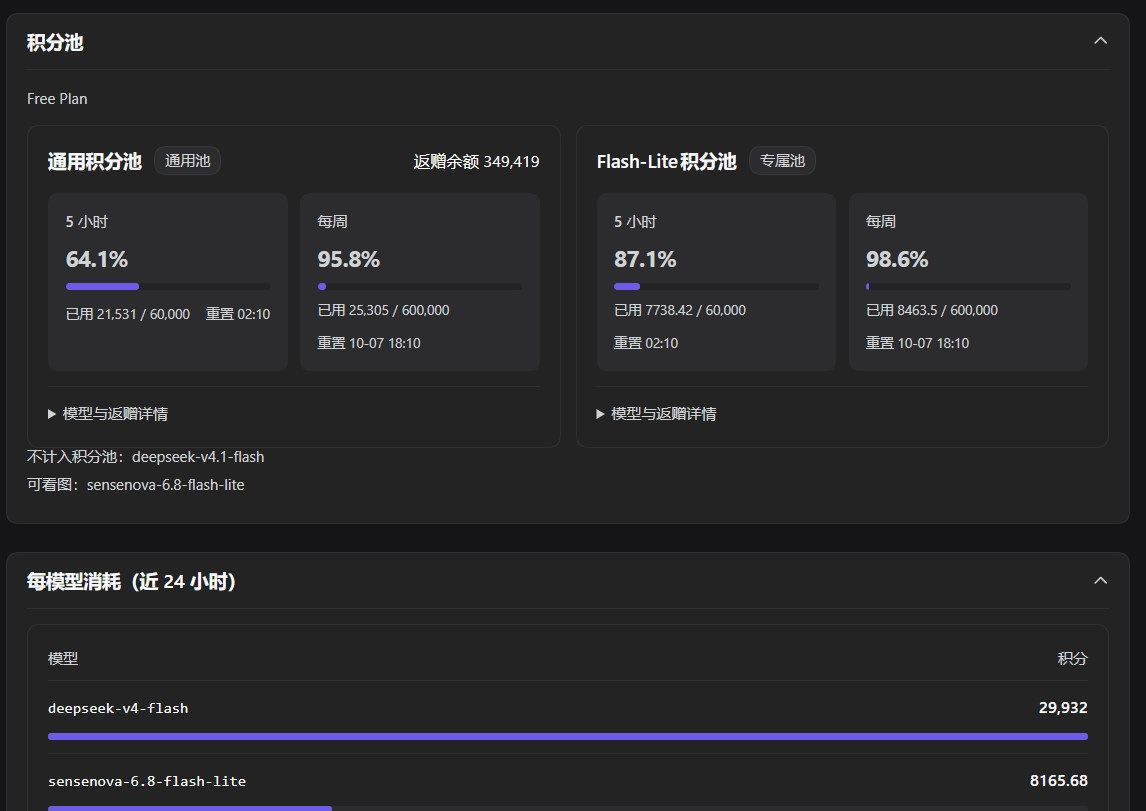Click the deepseek-v4-flash model name

pyautogui.click(x=118, y=708)
